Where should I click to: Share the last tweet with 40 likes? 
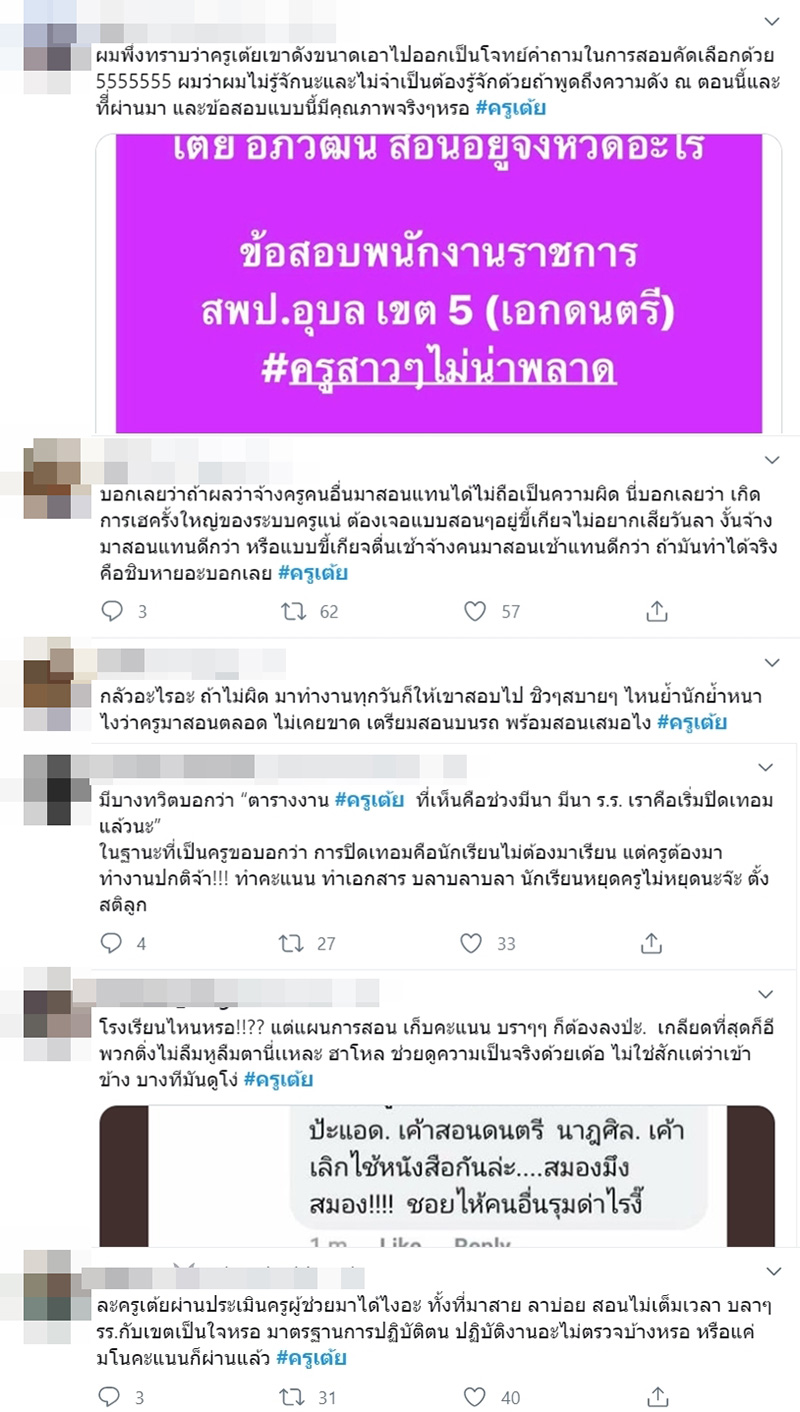[x=659, y=1395]
